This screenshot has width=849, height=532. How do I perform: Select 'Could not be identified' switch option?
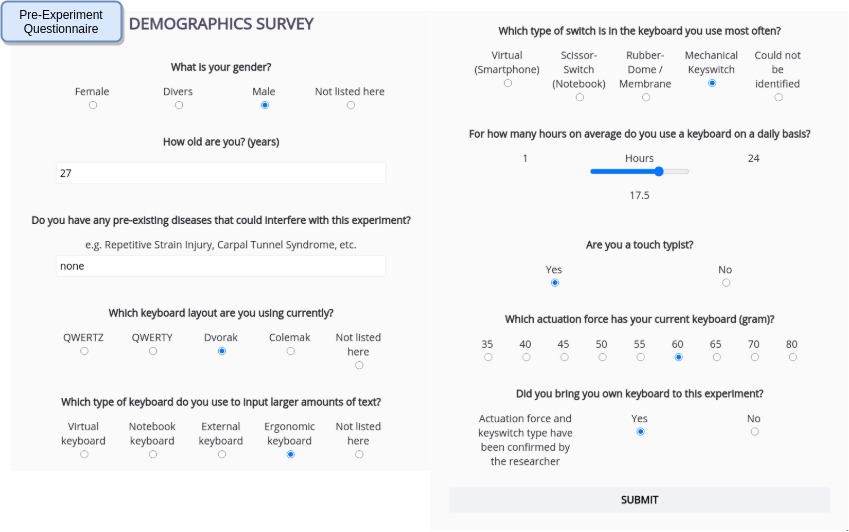tap(778, 97)
